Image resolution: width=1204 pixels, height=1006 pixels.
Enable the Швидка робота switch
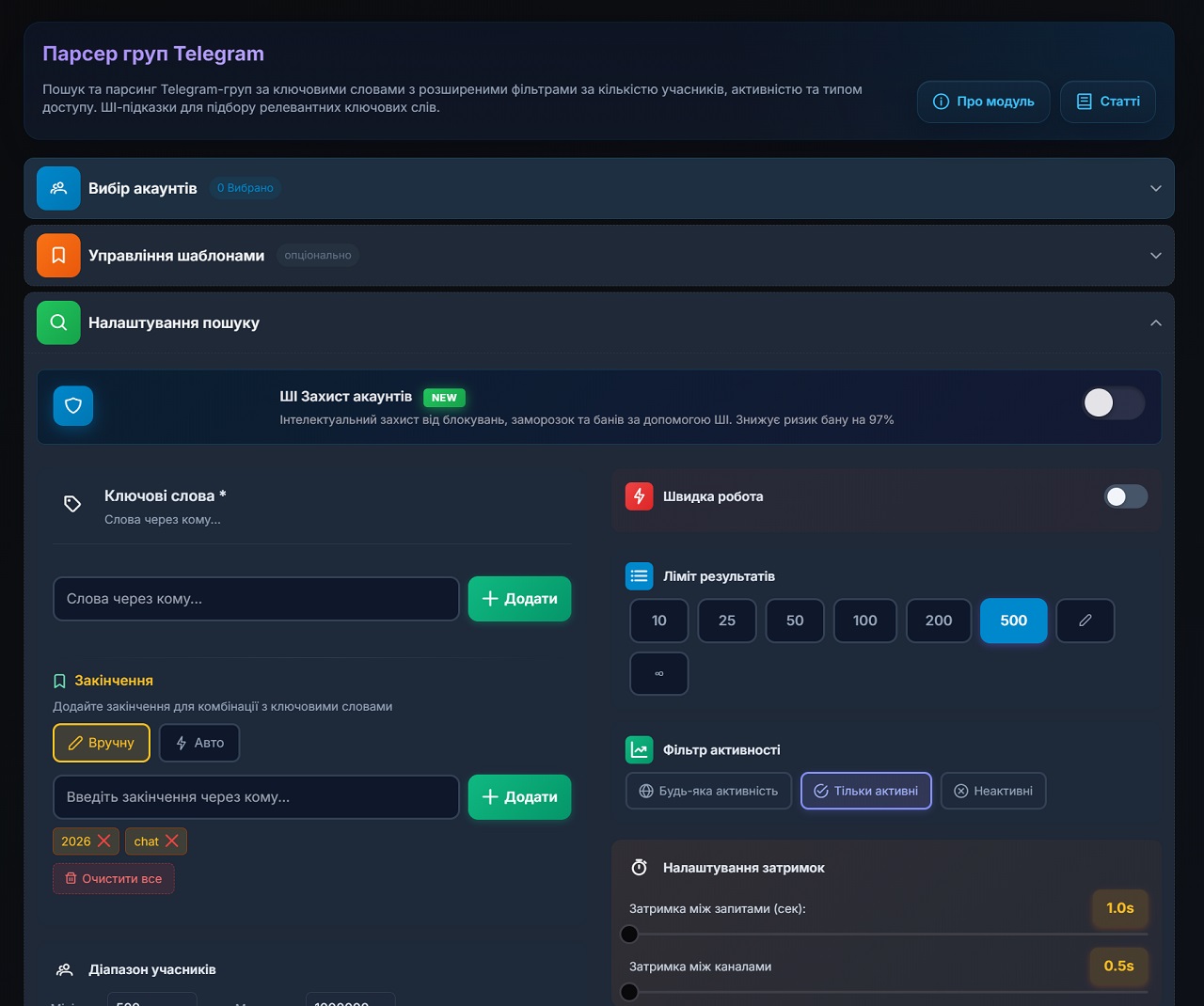1126,496
